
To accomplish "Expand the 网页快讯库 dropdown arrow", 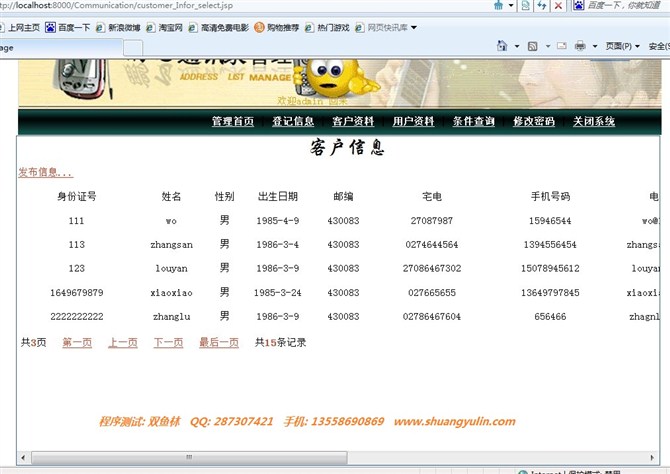I will [414, 28].
